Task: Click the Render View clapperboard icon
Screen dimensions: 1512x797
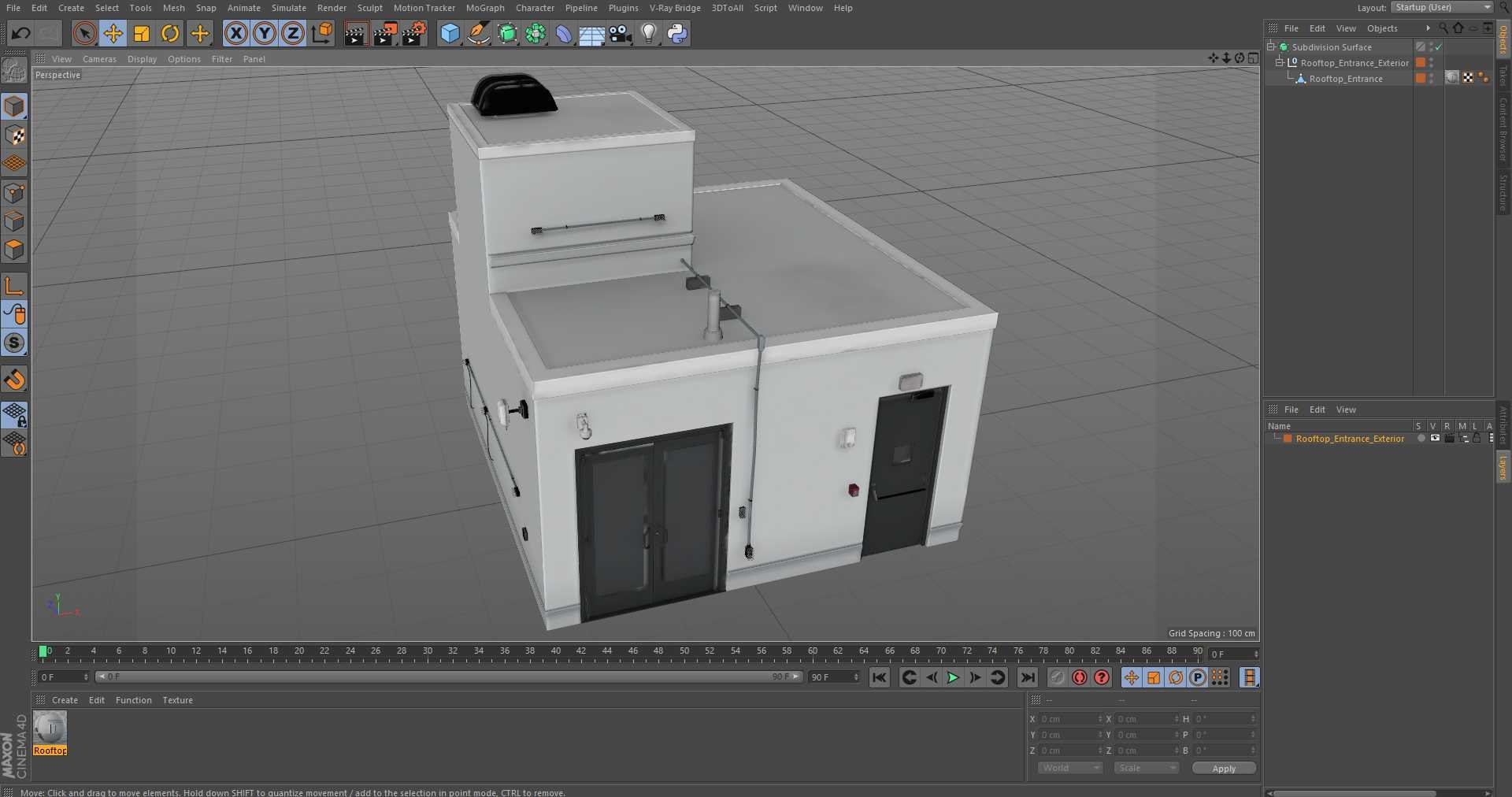Action: click(x=356, y=33)
